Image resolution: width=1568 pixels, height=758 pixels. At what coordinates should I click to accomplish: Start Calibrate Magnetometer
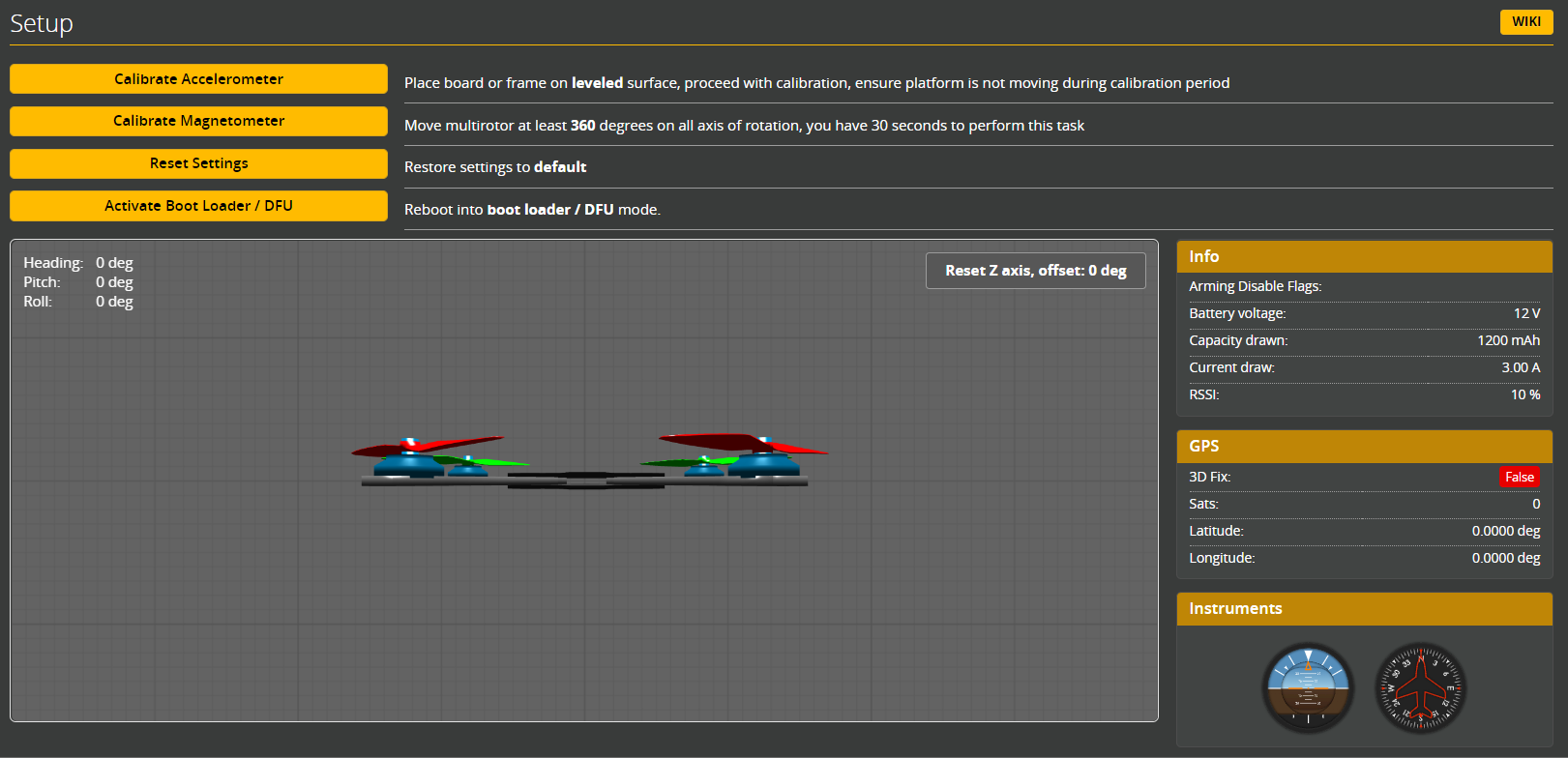tap(198, 121)
